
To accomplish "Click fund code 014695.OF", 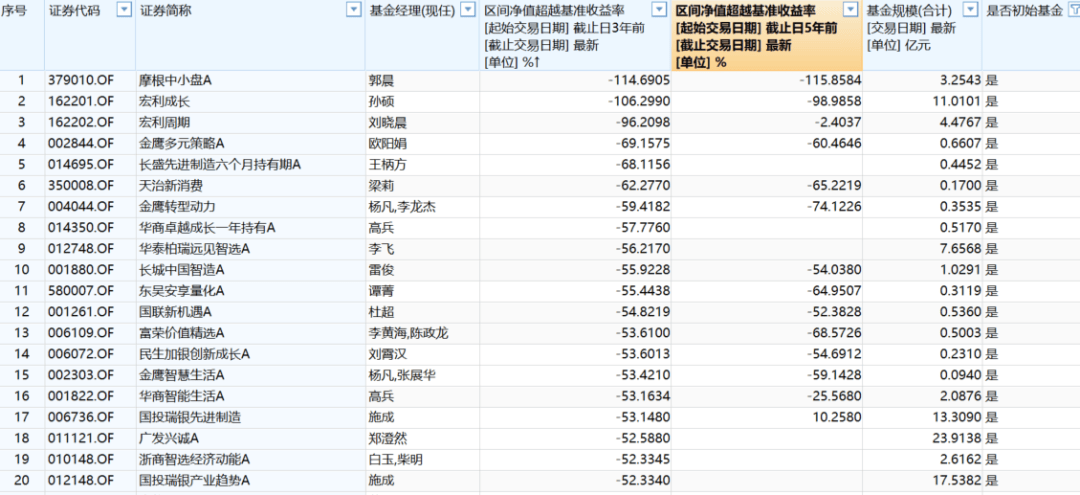I will pos(81,165).
